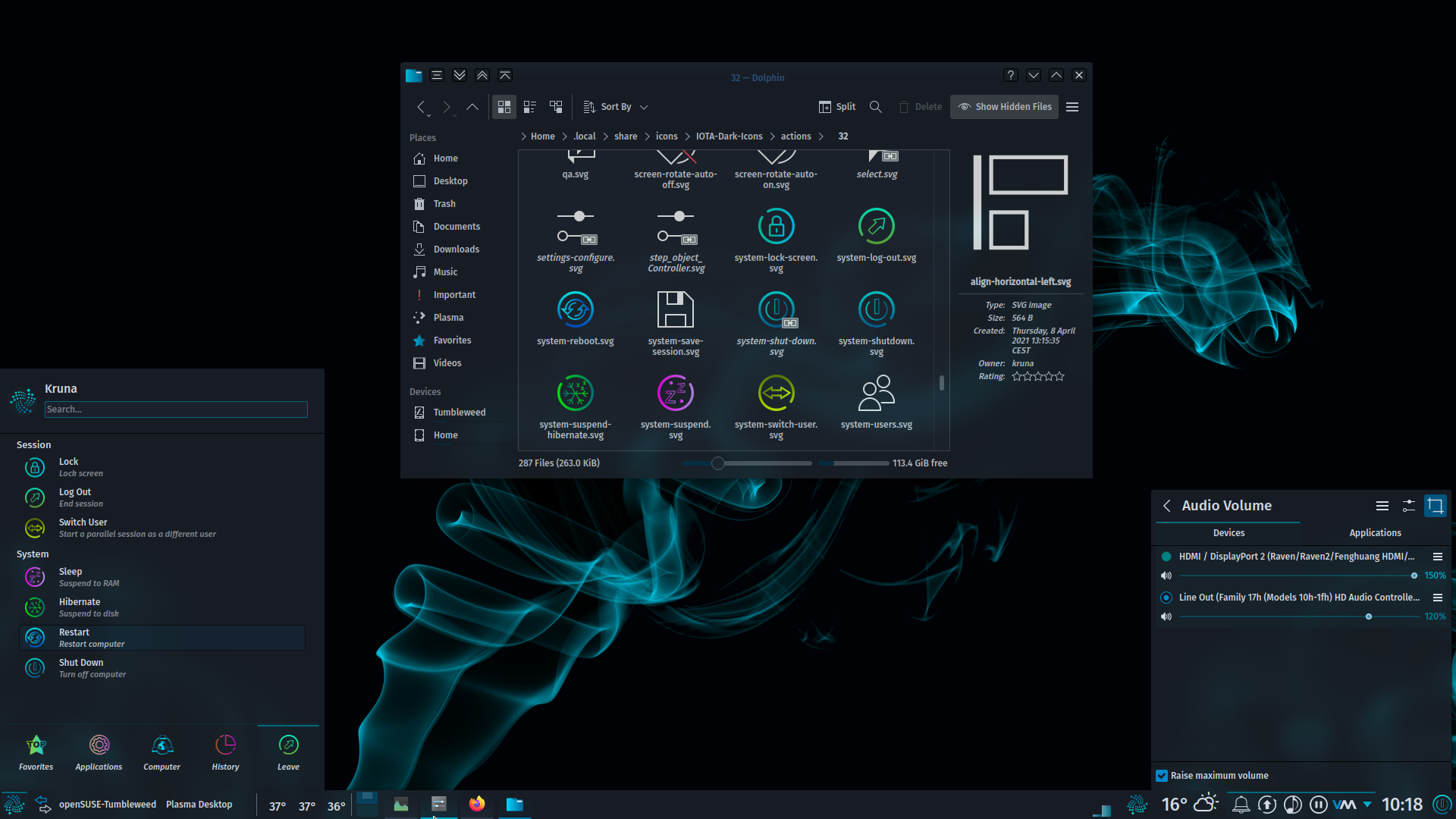Open the Sort By dropdown
The height and width of the screenshot is (819, 1456).
pyautogui.click(x=616, y=107)
